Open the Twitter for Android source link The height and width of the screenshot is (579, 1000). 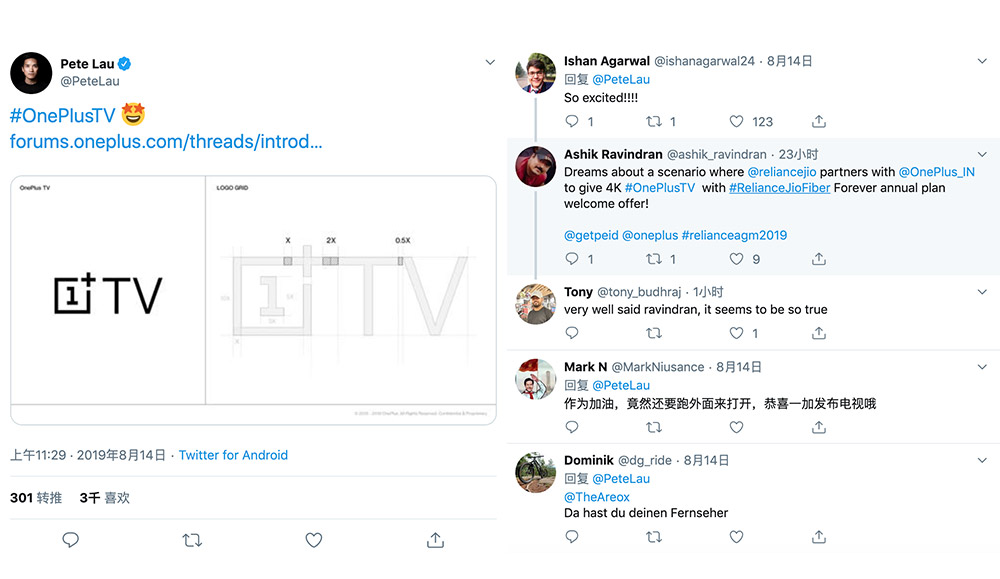(x=233, y=455)
